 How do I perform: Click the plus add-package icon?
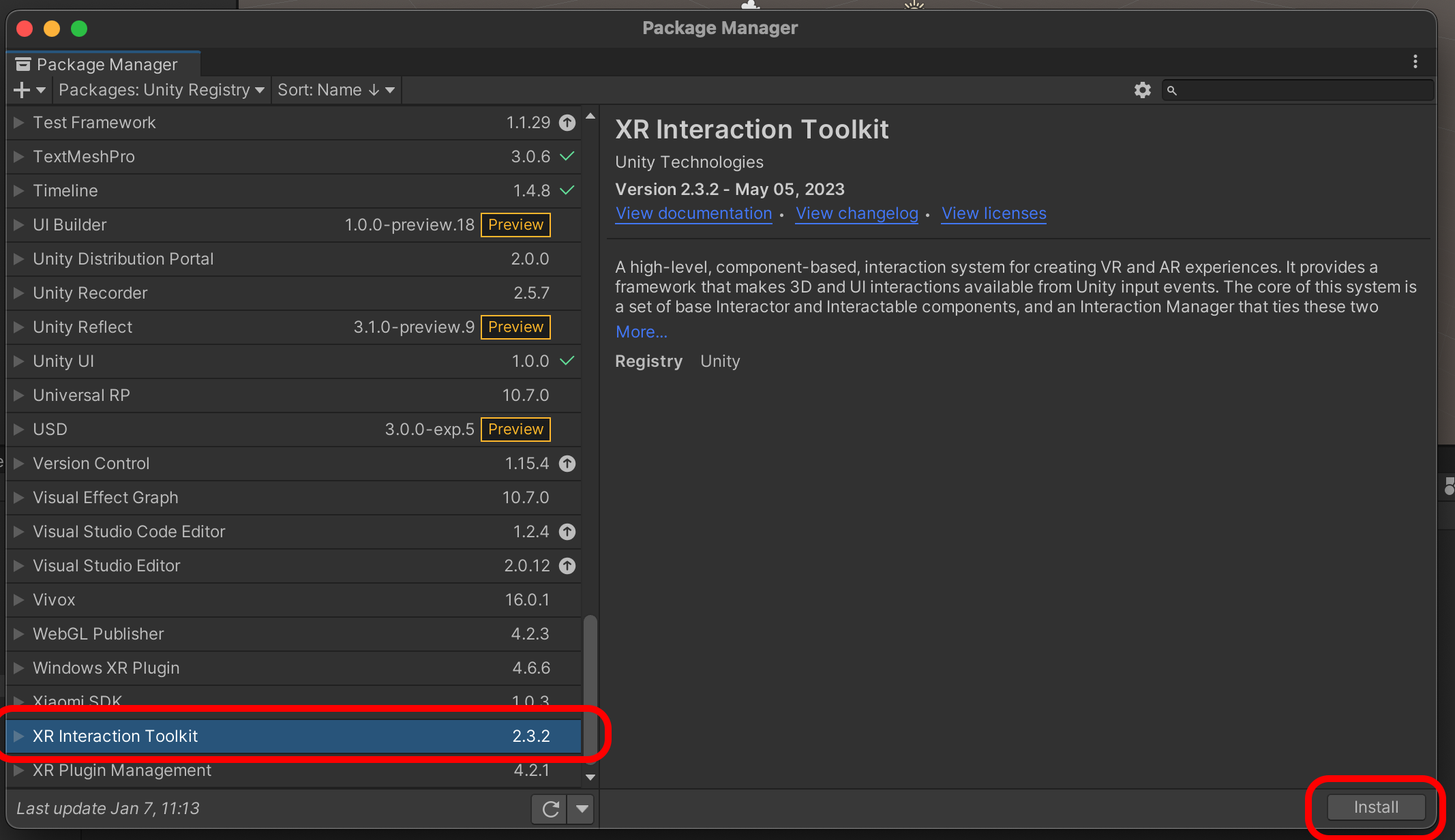point(22,90)
